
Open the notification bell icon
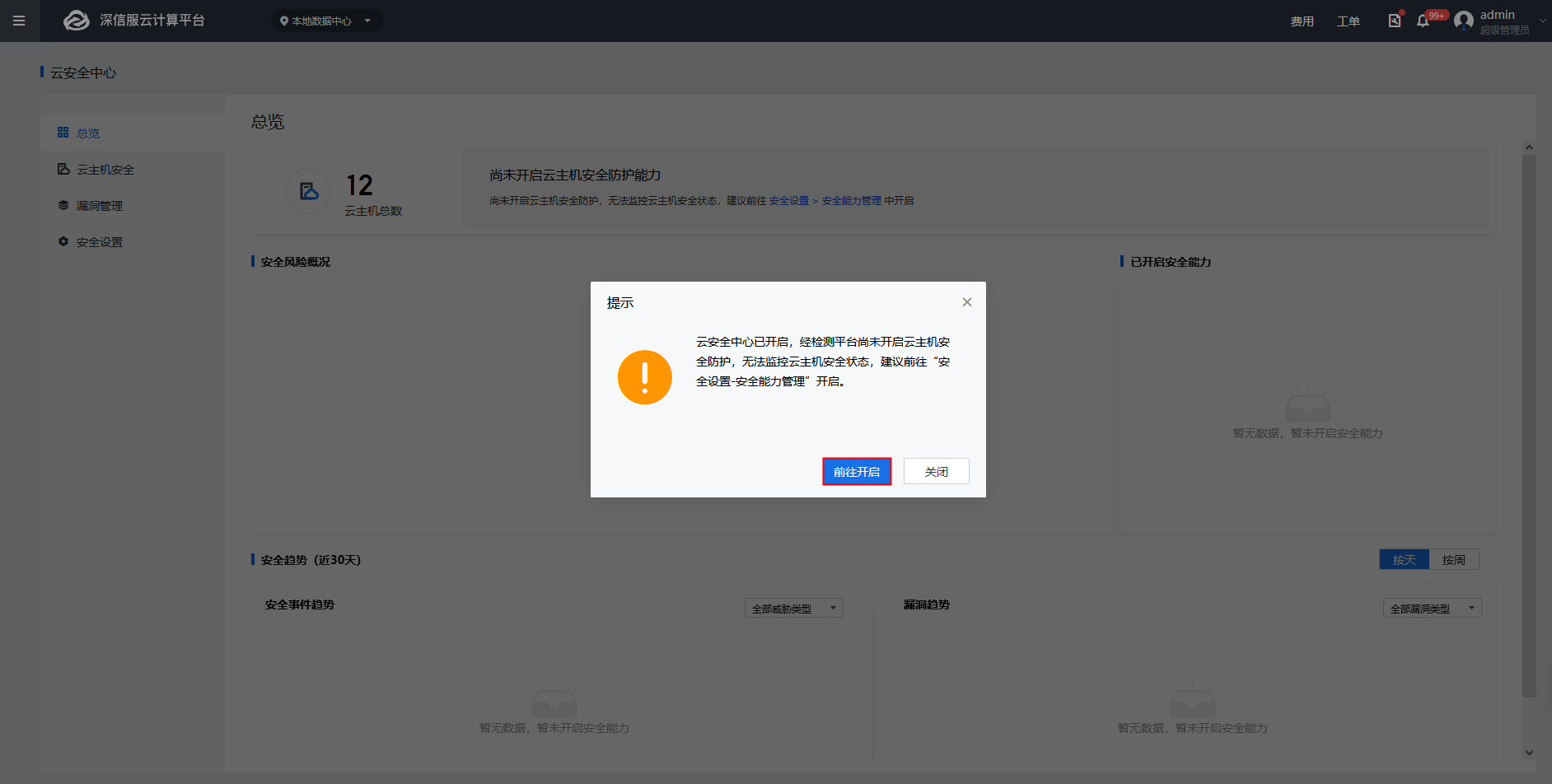point(1423,21)
